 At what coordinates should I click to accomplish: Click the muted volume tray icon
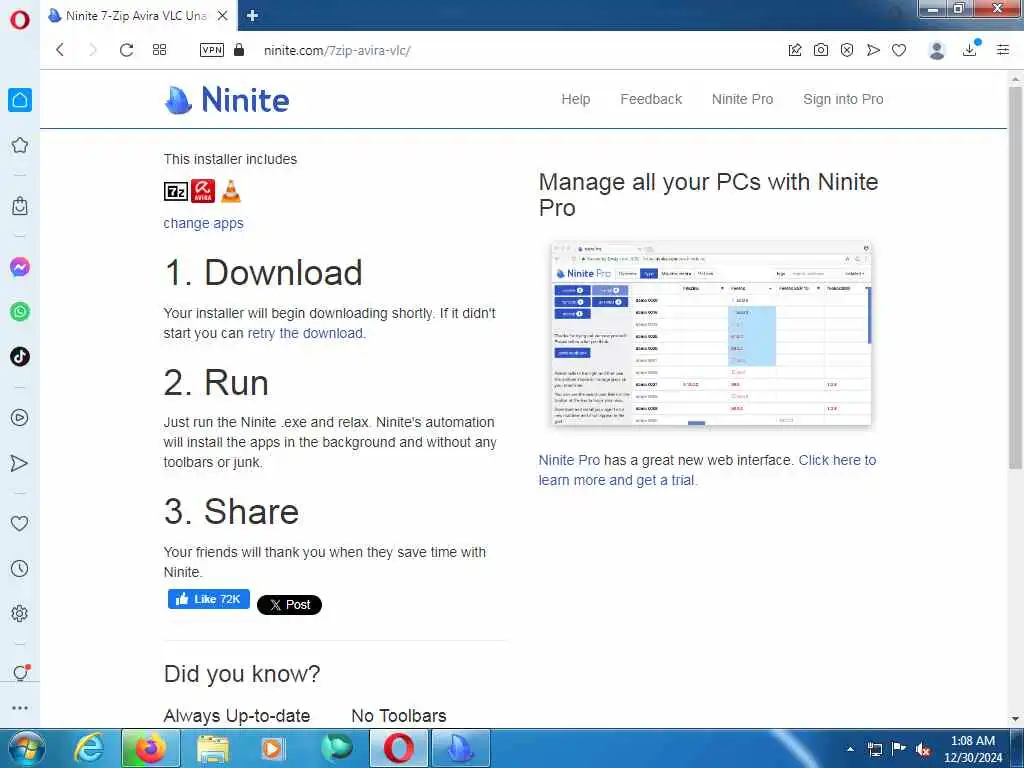[x=923, y=749]
